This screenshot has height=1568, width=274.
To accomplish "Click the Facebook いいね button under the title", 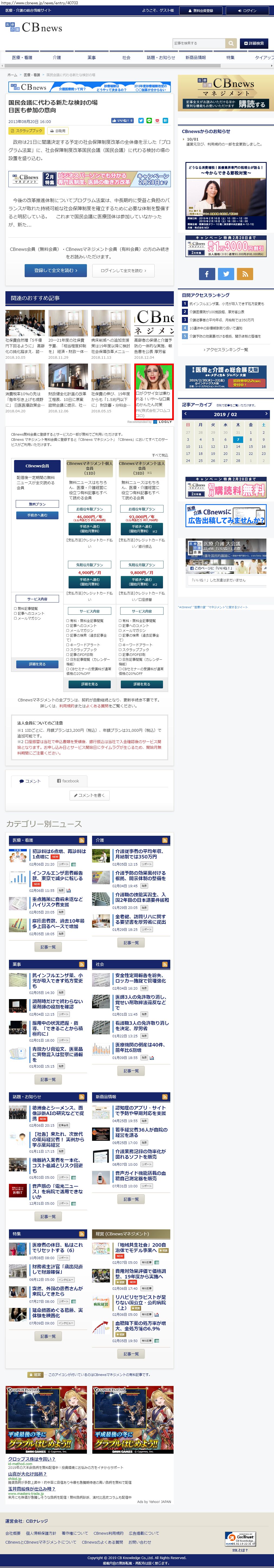I will [122, 121].
